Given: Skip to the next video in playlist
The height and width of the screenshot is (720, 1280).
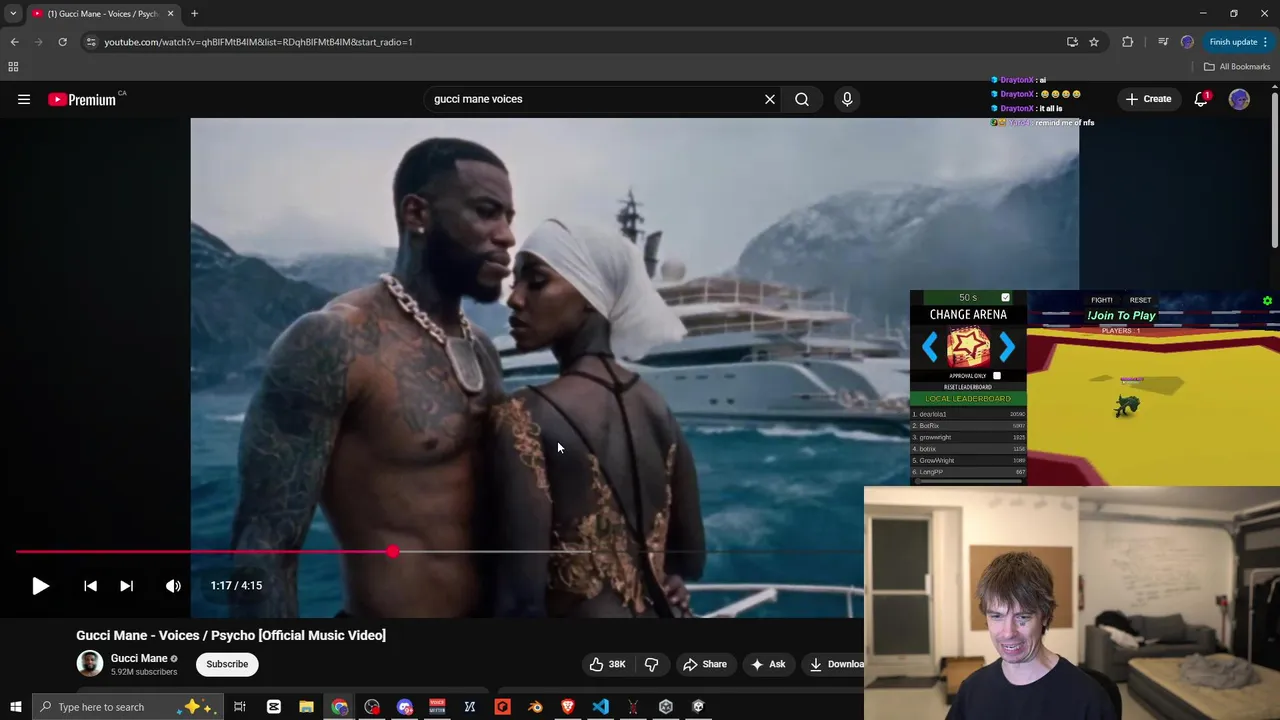Looking at the screenshot, I should [126, 586].
